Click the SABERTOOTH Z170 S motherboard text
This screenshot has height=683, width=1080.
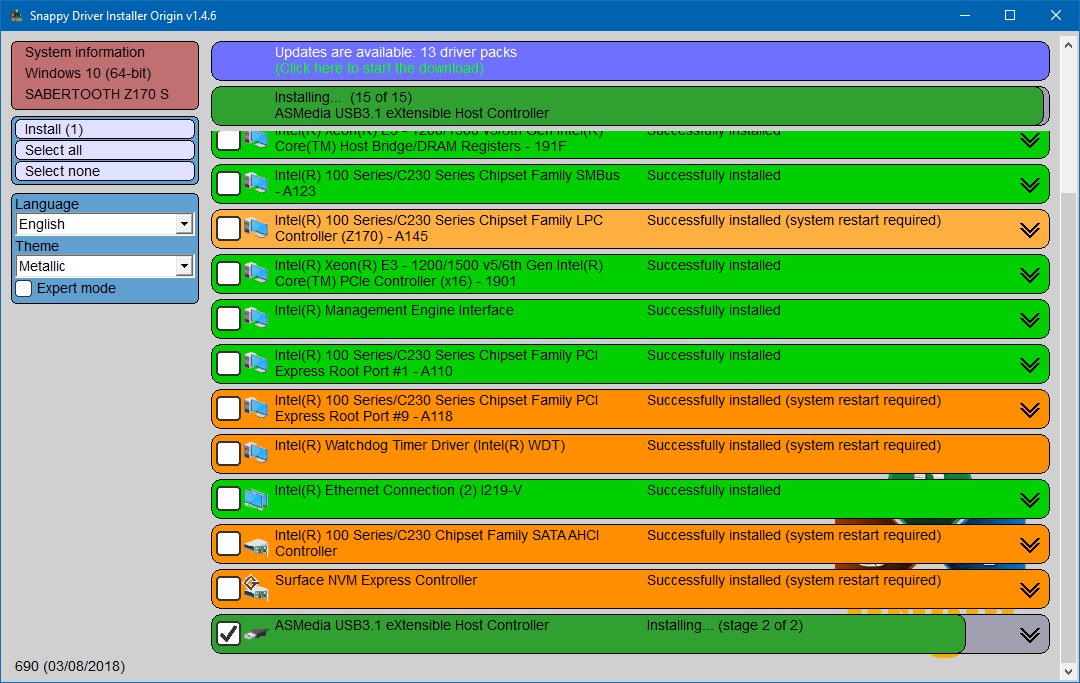pyautogui.click(x=97, y=94)
